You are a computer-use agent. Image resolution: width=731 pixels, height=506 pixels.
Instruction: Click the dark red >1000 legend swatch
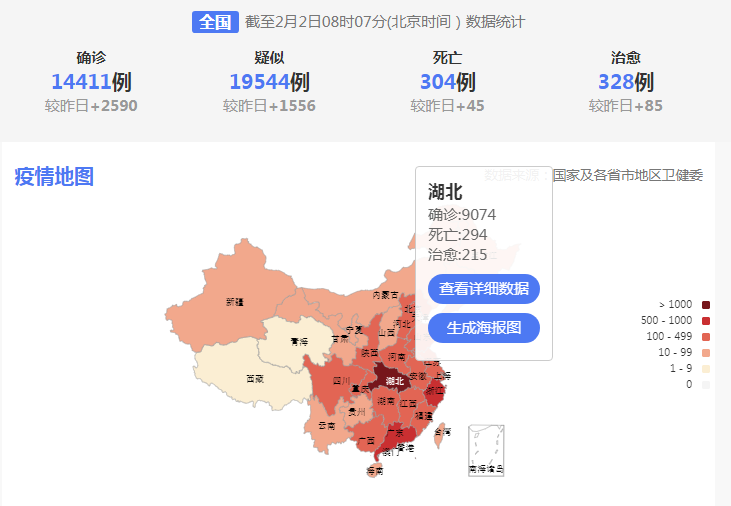point(706,305)
